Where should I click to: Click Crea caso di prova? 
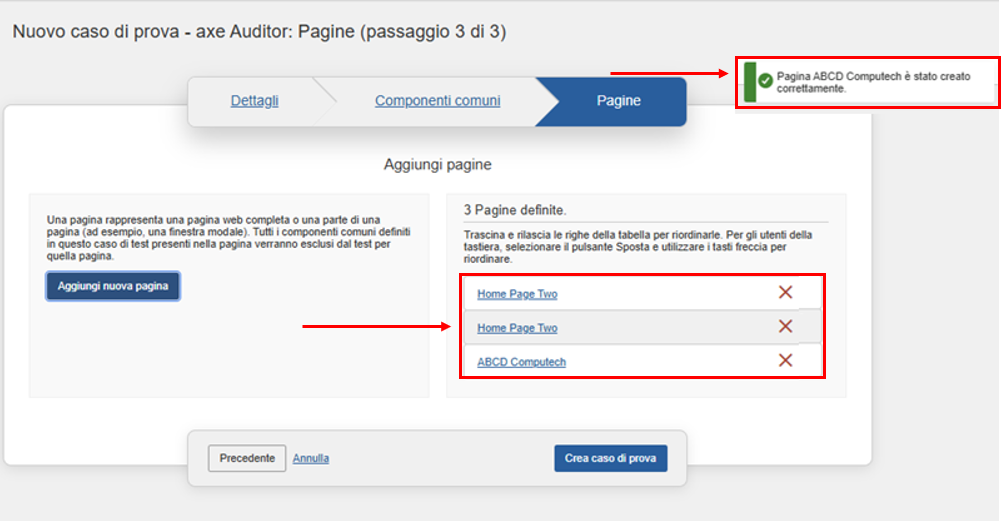click(610, 458)
